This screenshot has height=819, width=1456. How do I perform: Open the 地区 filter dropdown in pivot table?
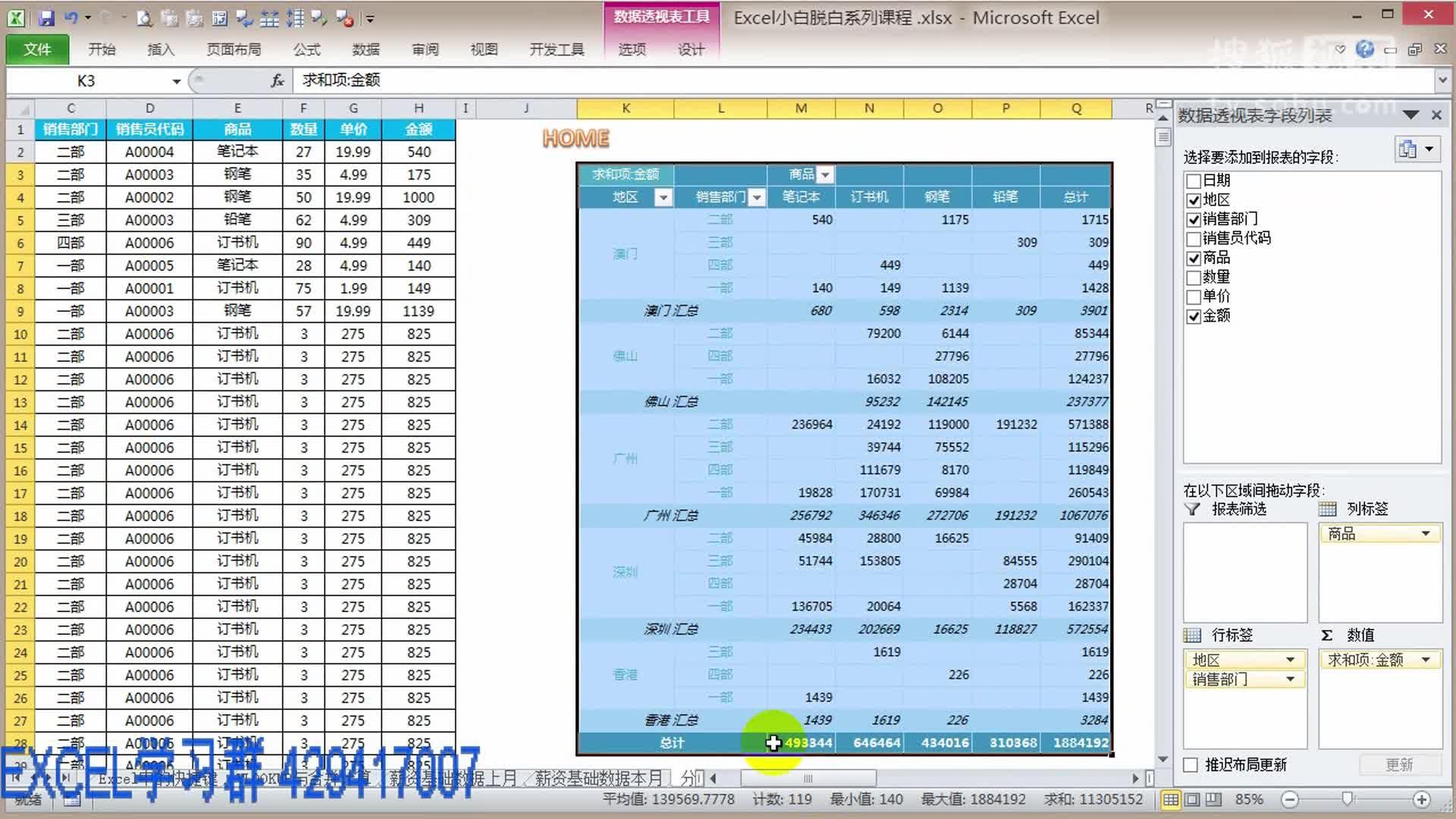664,196
